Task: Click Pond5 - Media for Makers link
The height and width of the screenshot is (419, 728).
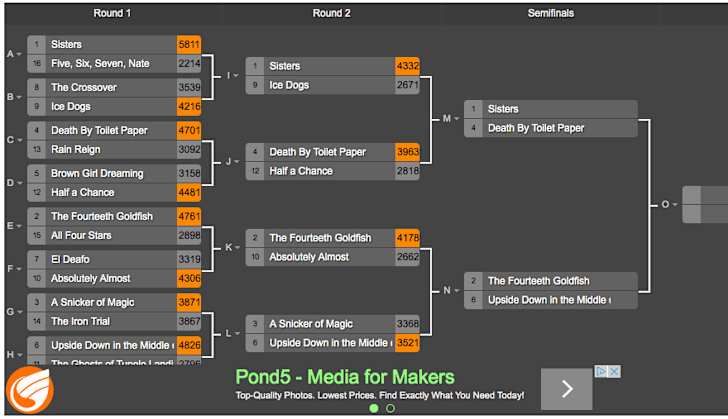Action: click(344, 377)
